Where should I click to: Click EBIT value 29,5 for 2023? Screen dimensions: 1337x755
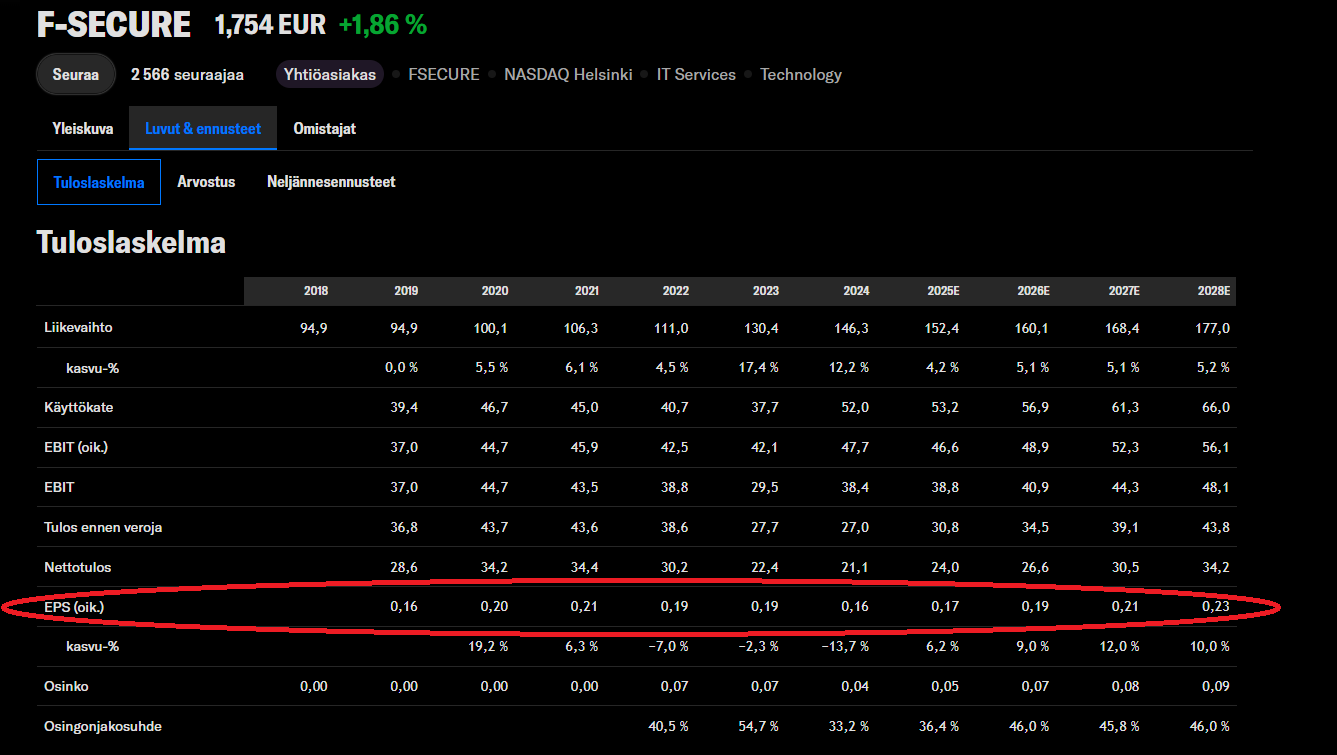(x=765, y=488)
